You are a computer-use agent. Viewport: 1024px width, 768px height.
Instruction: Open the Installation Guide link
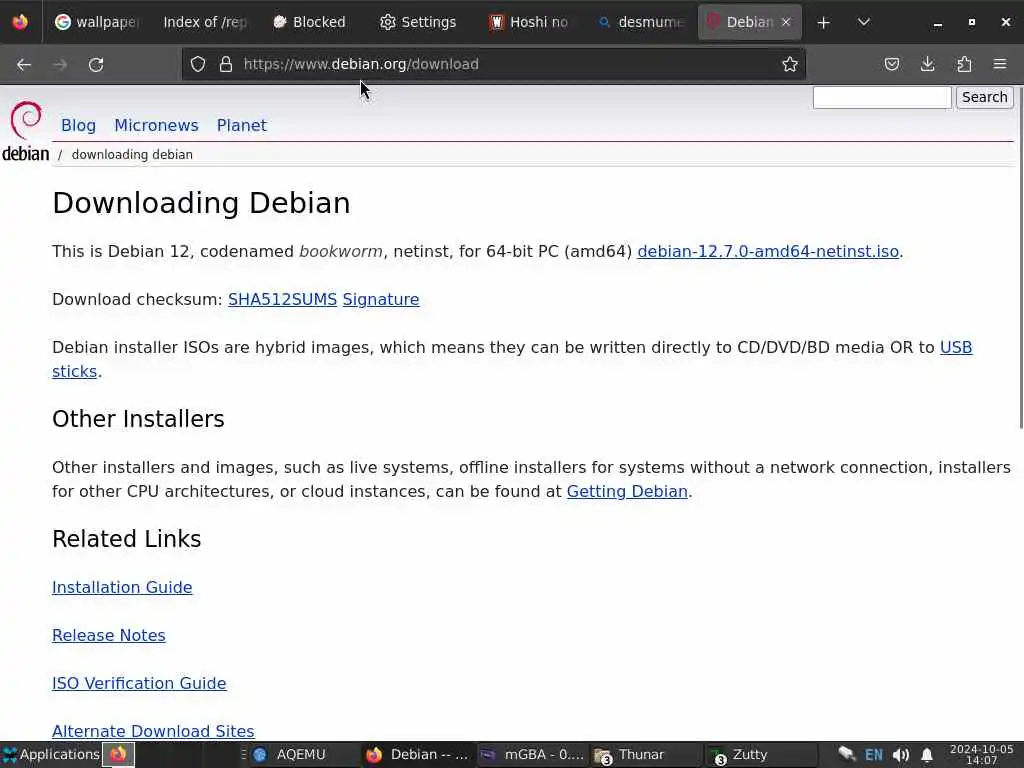(122, 587)
